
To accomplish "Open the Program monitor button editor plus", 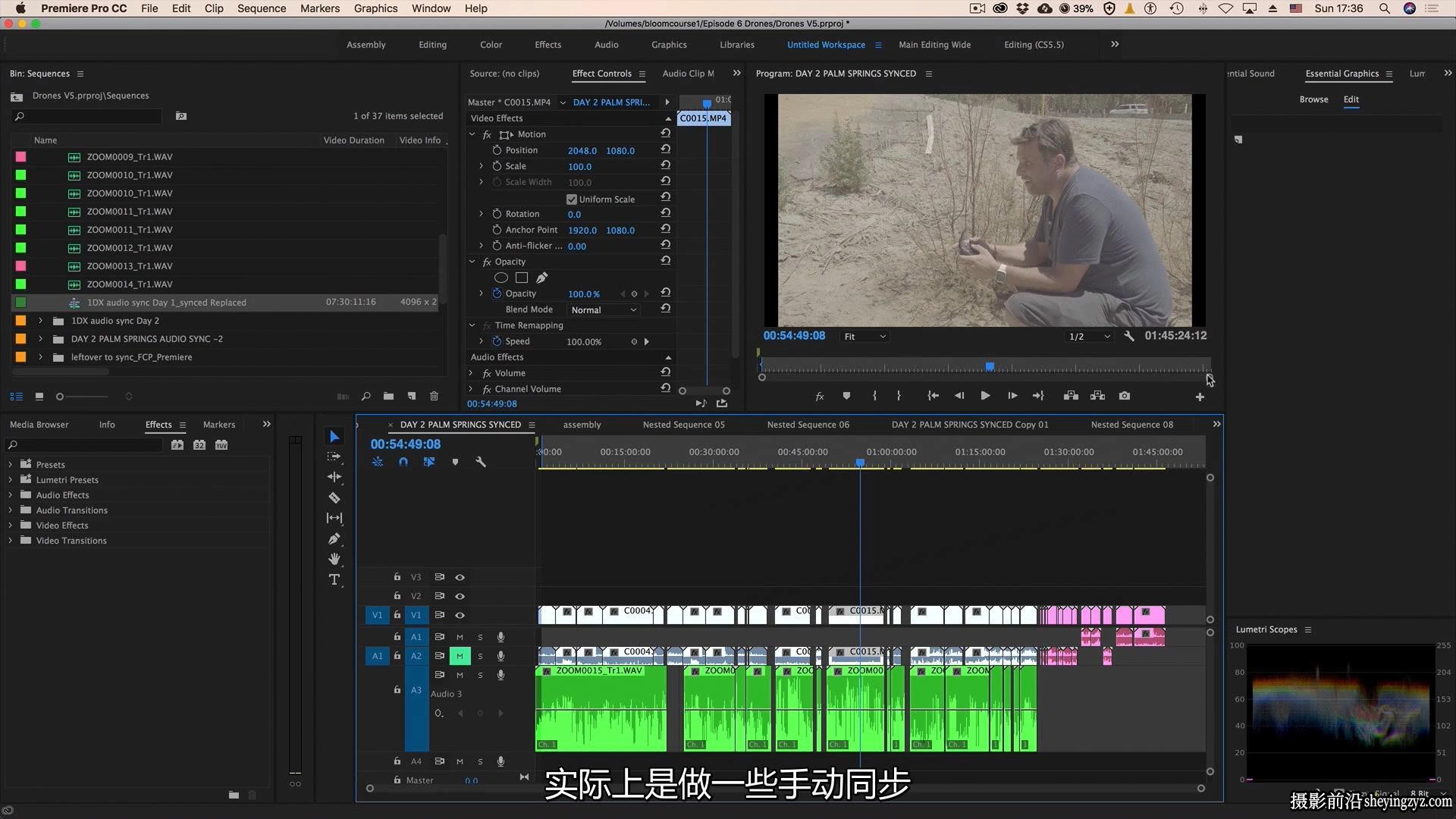I will (1200, 397).
